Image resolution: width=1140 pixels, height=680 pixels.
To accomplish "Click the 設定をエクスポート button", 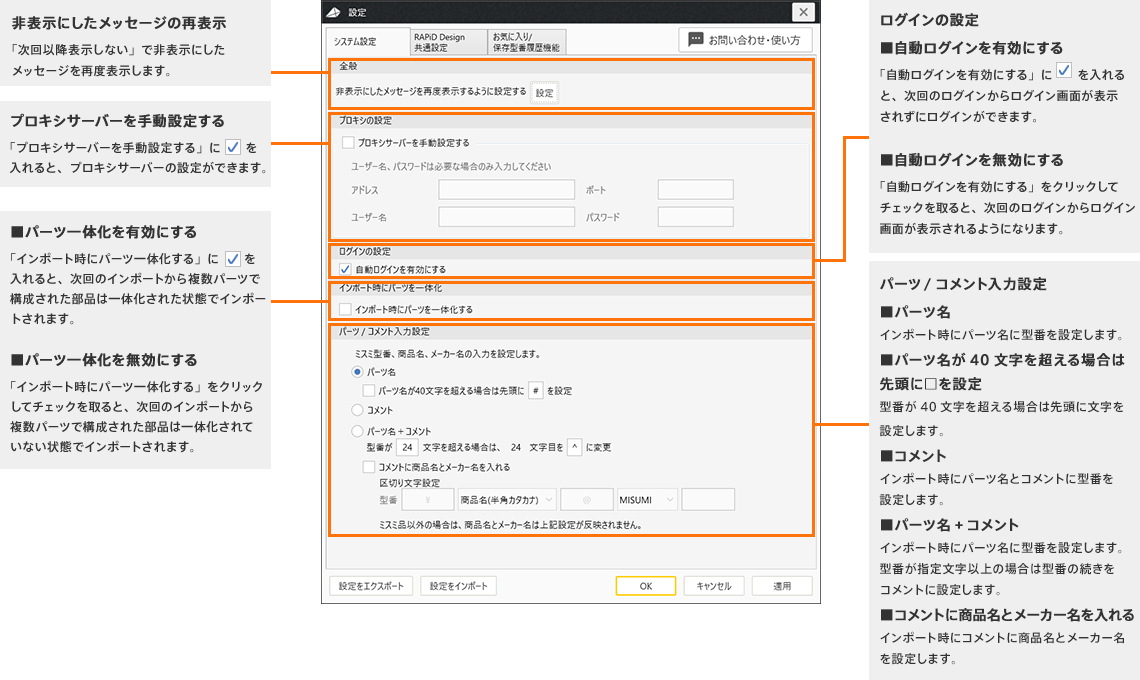I will (x=370, y=586).
